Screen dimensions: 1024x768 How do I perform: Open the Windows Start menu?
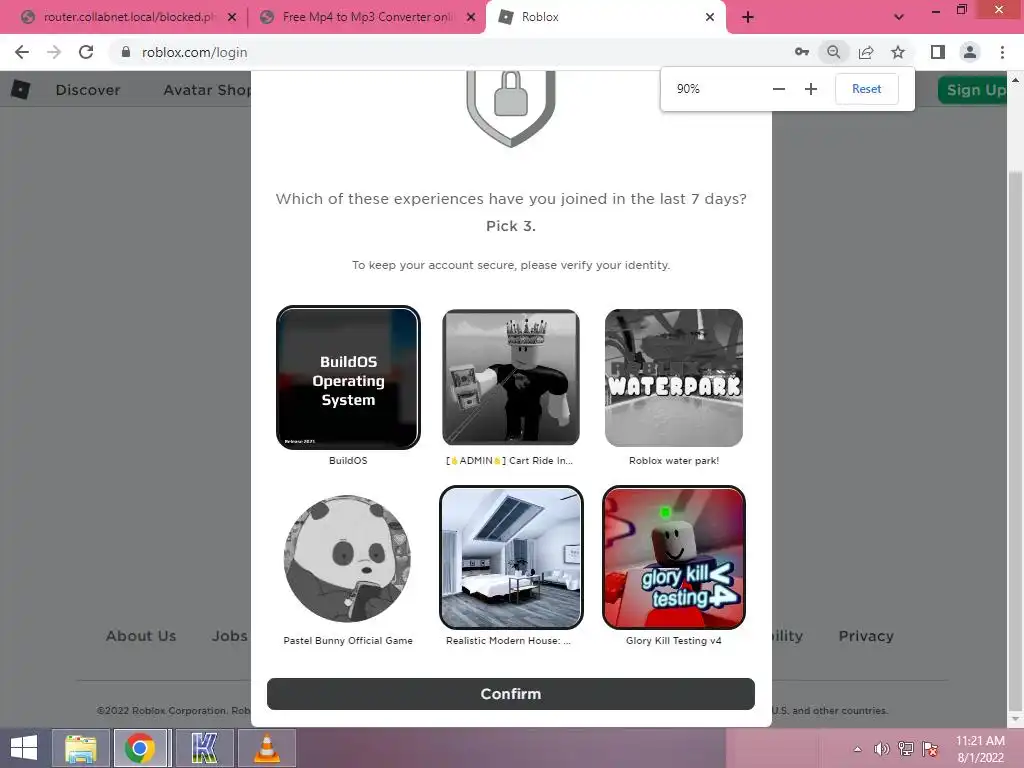(x=24, y=748)
